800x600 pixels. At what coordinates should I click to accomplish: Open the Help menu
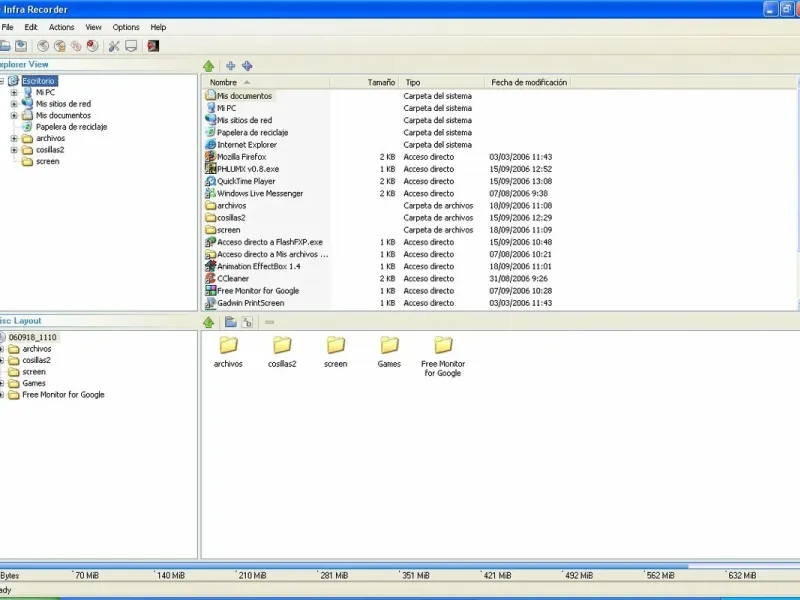158,27
